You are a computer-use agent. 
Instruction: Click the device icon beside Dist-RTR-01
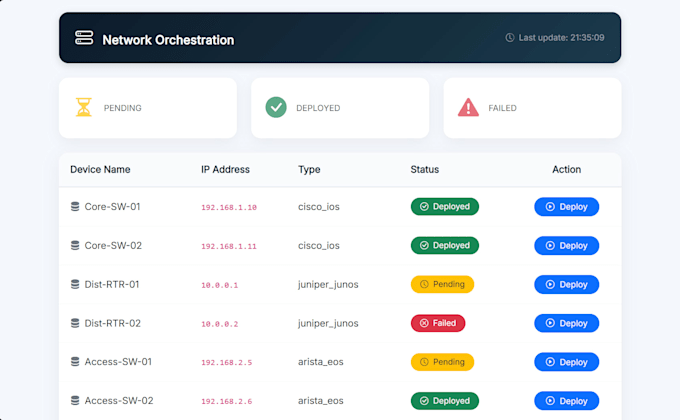pyautogui.click(x=75, y=284)
